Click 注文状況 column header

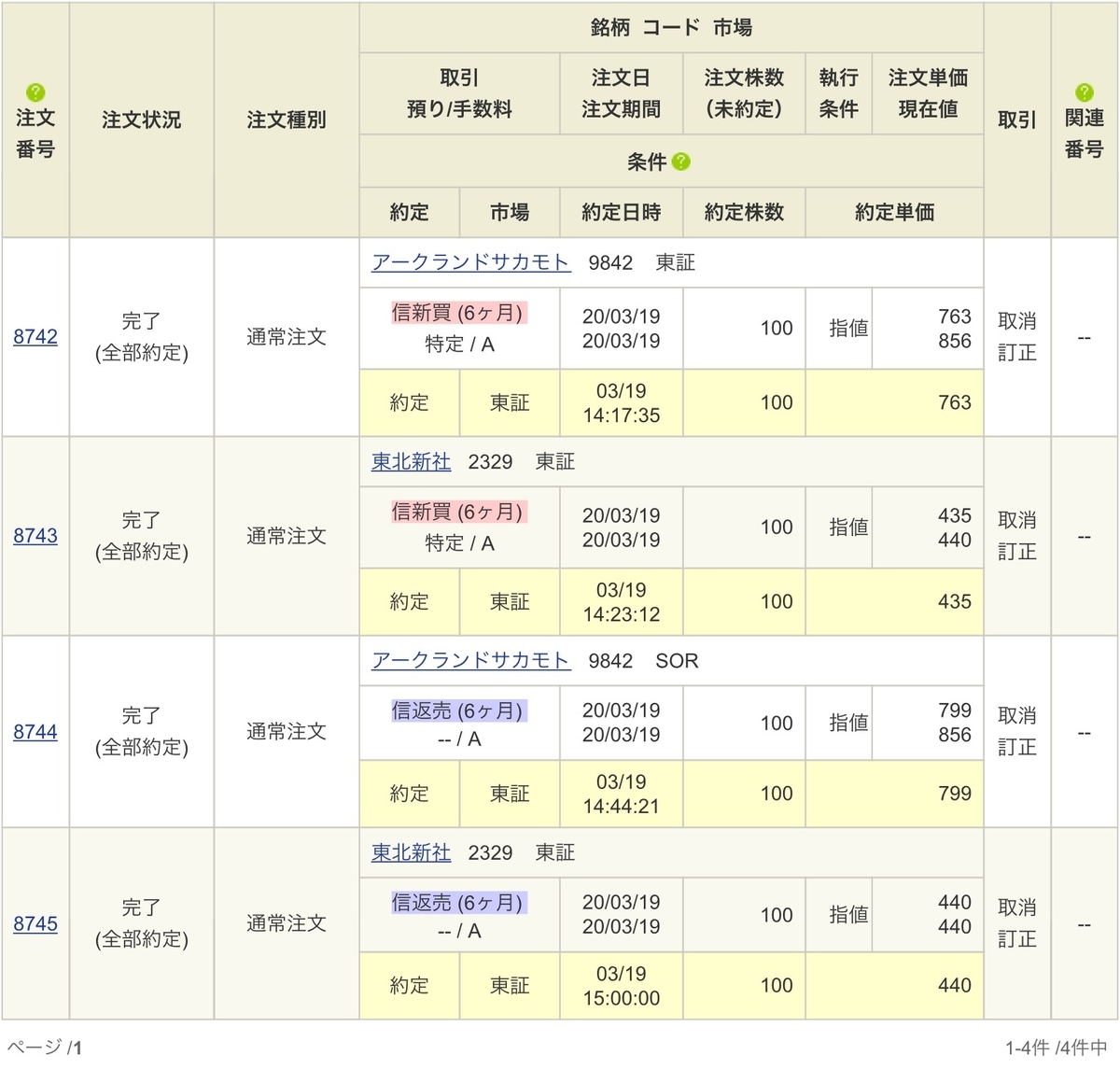pyautogui.click(x=142, y=120)
